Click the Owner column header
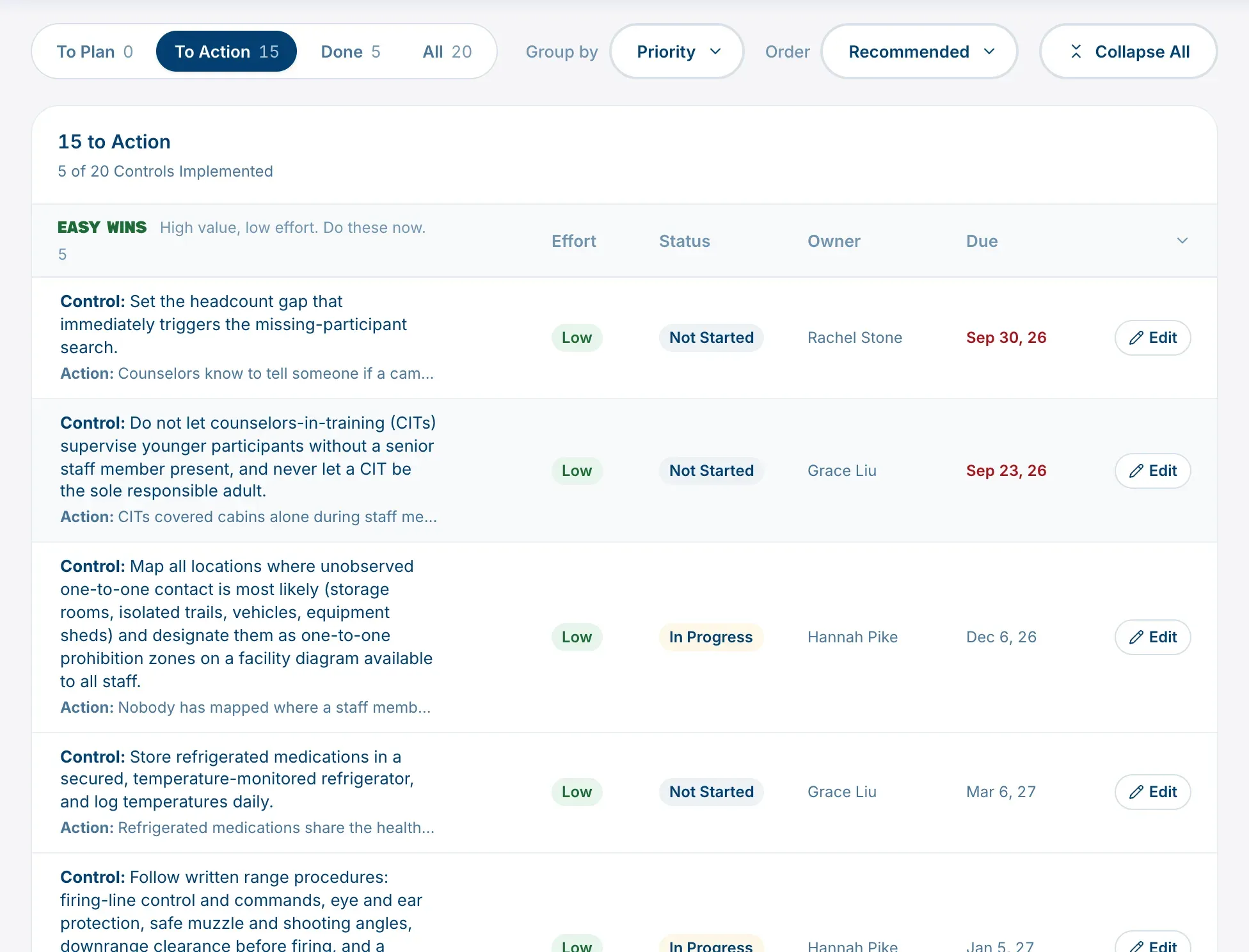Image resolution: width=1249 pixels, height=952 pixels. [834, 241]
